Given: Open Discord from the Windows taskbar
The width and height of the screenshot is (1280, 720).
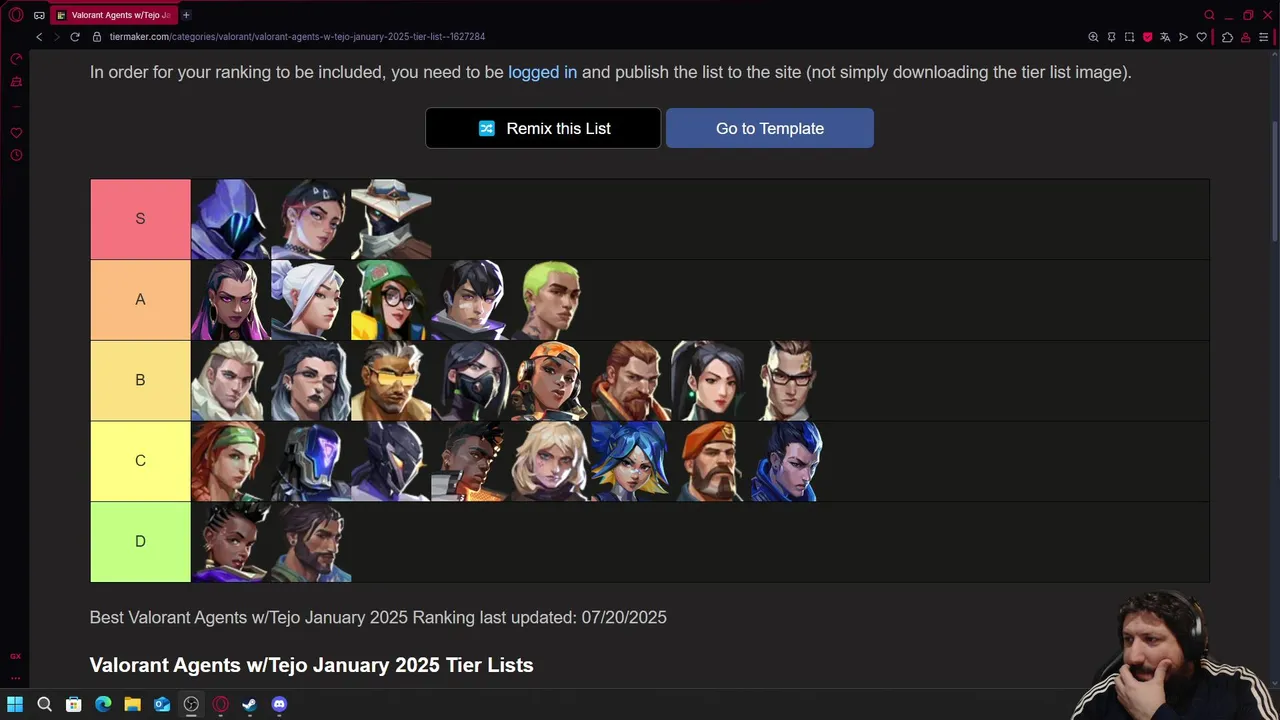Looking at the screenshot, I should (x=279, y=704).
